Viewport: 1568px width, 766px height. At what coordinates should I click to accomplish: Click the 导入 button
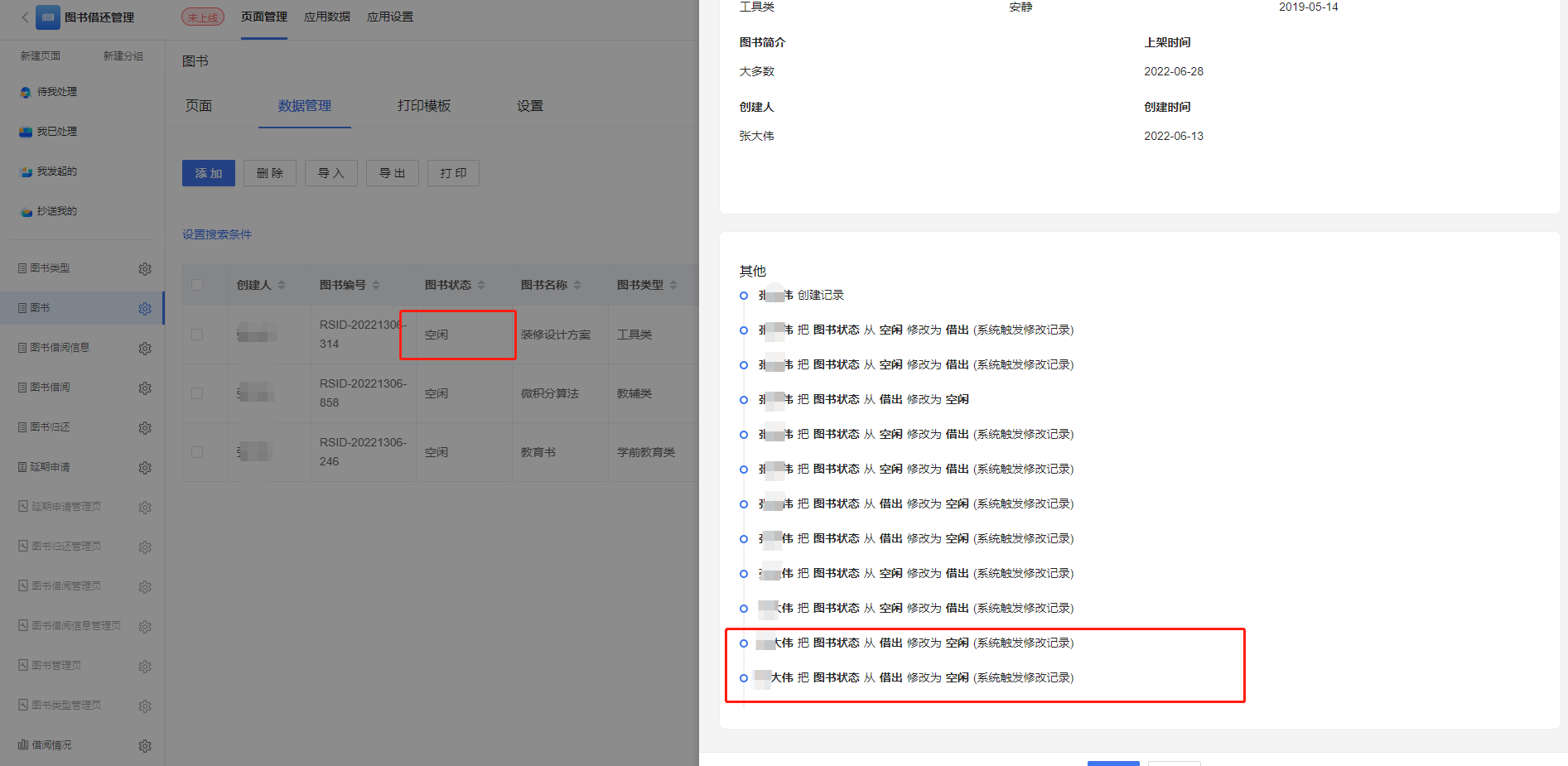click(331, 173)
